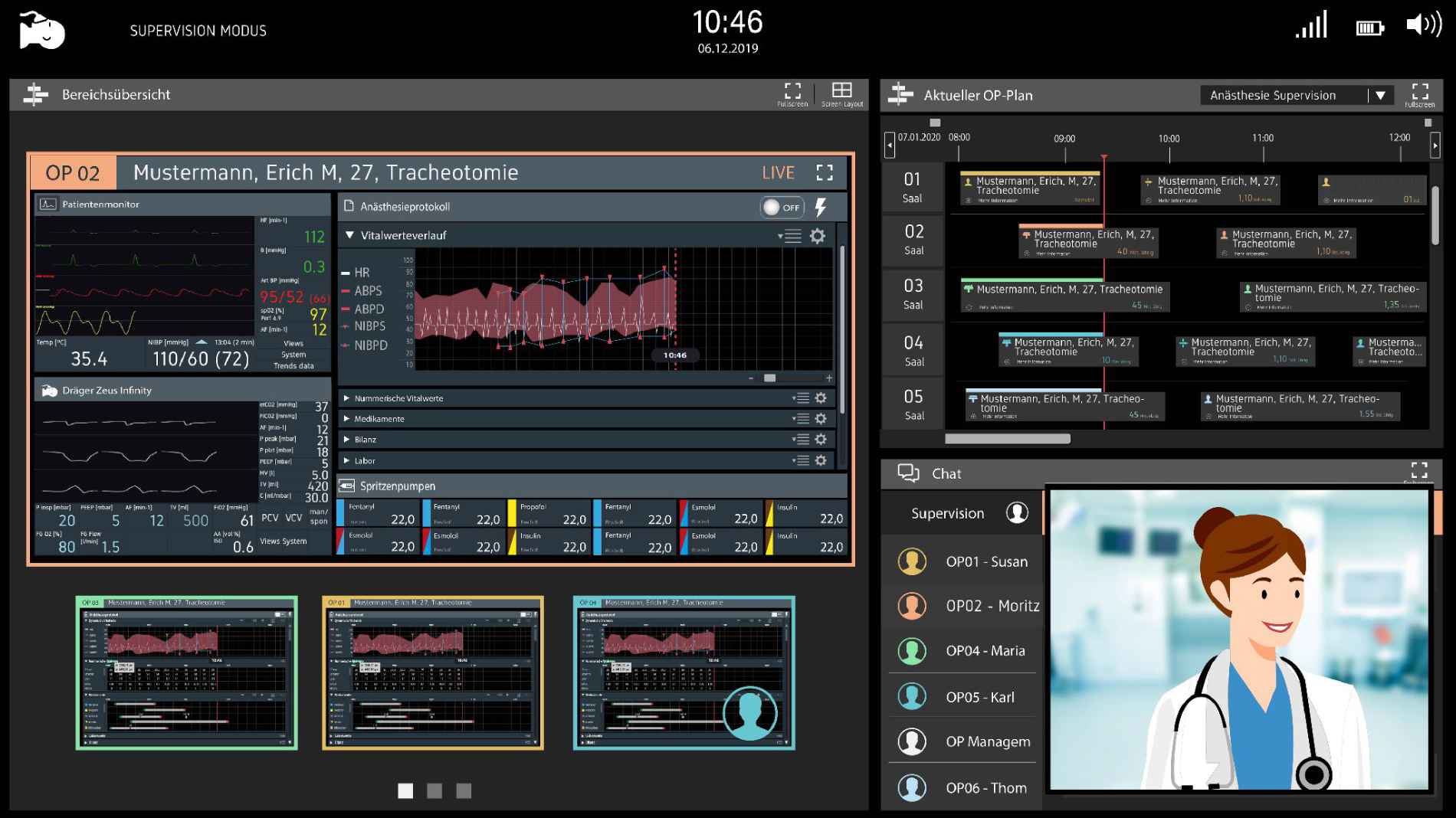This screenshot has width=1456, height=818.
Task: Collapse the Vitalwerteverlauf section
Action: pos(349,235)
